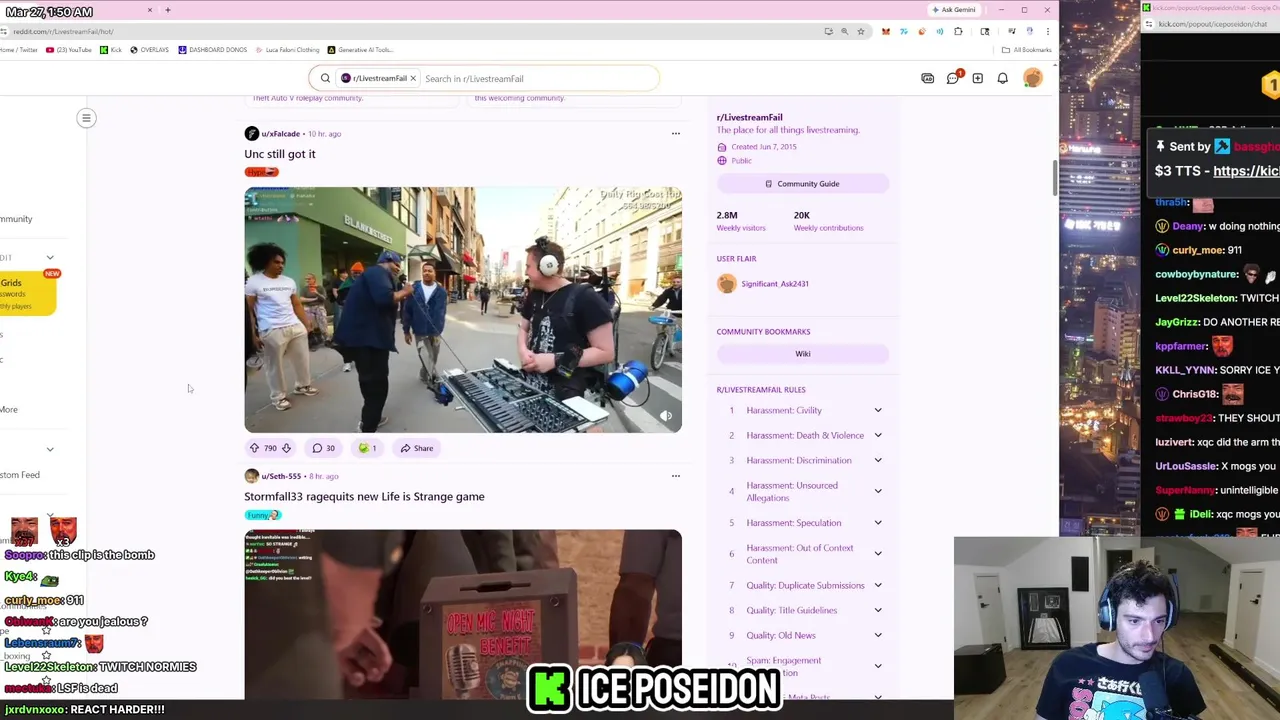This screenshot has height=720, width=1280.
Task: Open the overflow menu for u/Seth-555 post
Action: point(675,476)
